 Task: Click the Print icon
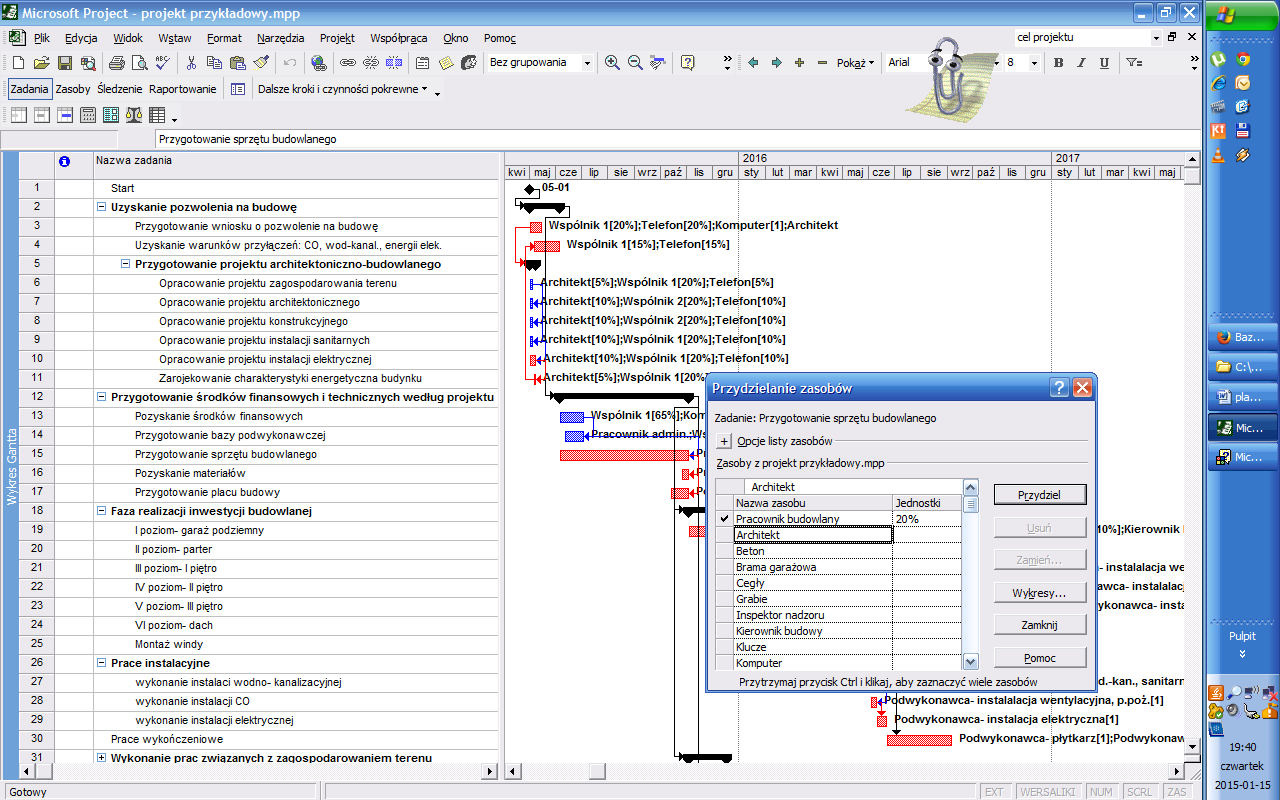(116, 63)
